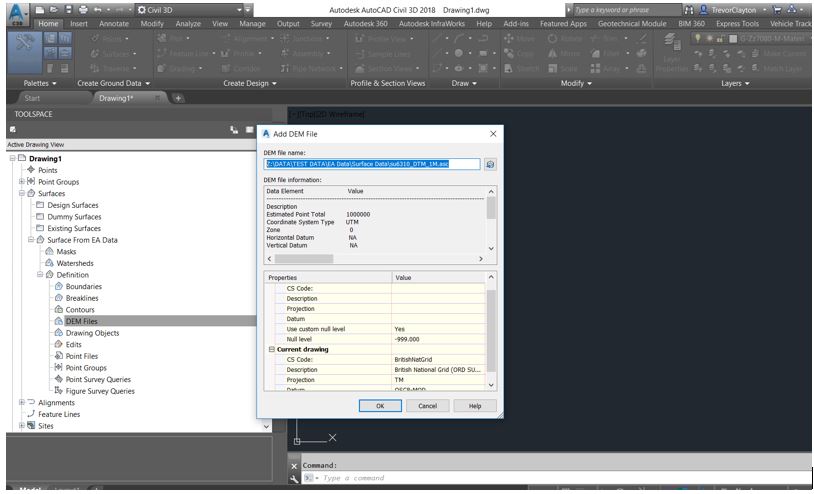814x494 pixels.
Task: Select the Existing Surfaces folder
Action: point(74,228)
